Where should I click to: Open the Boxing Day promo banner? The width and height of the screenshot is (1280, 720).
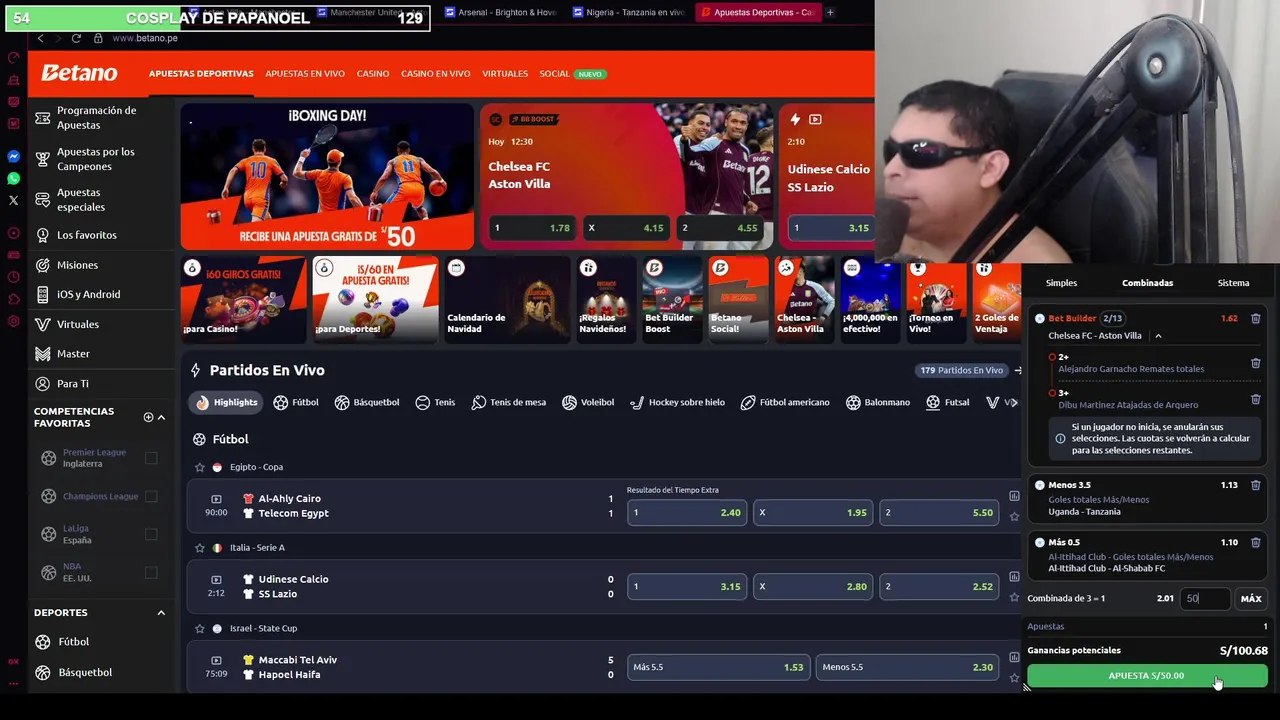point(327,176)
